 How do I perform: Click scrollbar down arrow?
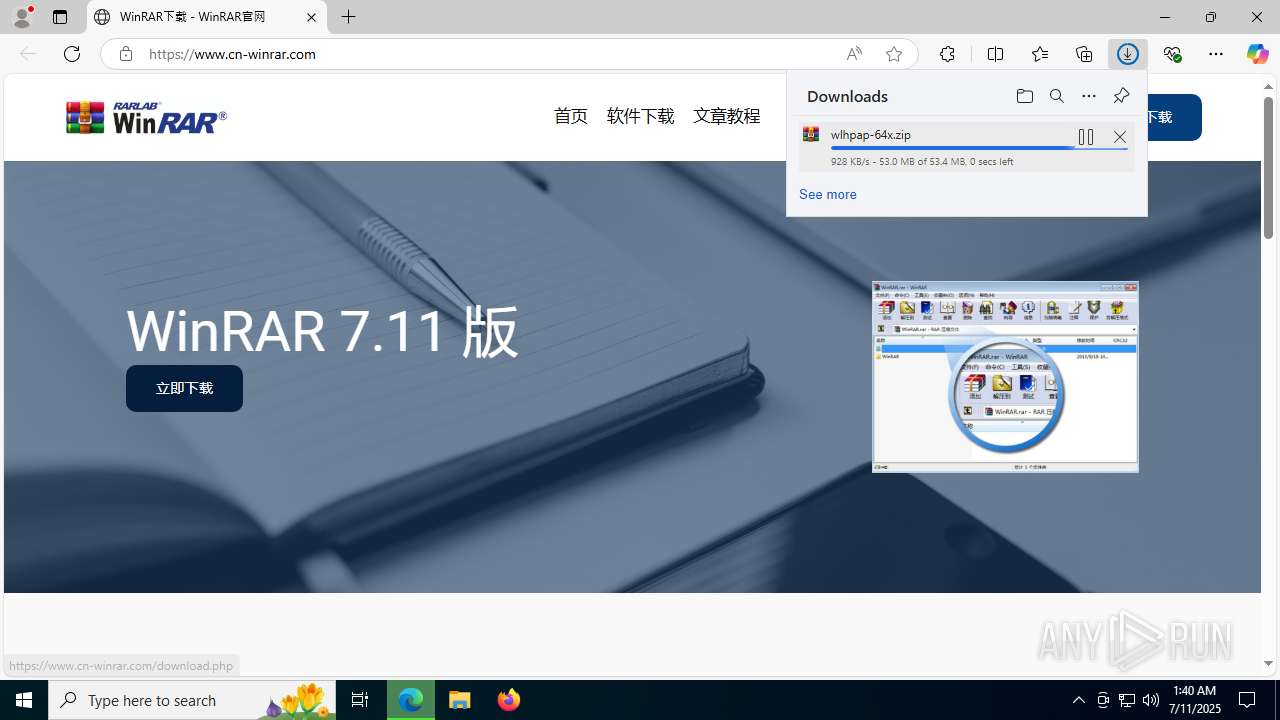(1268, 664)
